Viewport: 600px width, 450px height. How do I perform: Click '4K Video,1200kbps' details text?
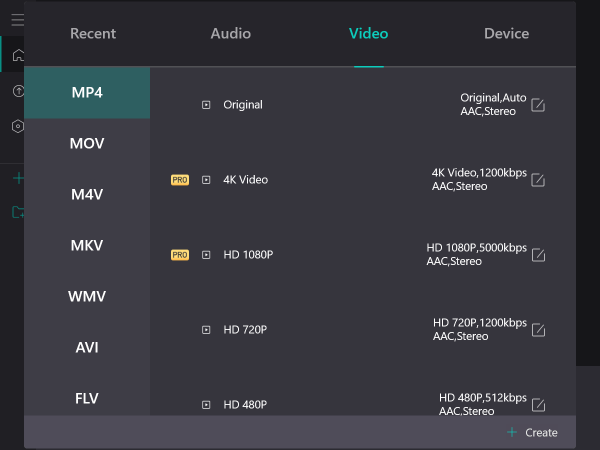pyautogui.click(x=479, y=173)
